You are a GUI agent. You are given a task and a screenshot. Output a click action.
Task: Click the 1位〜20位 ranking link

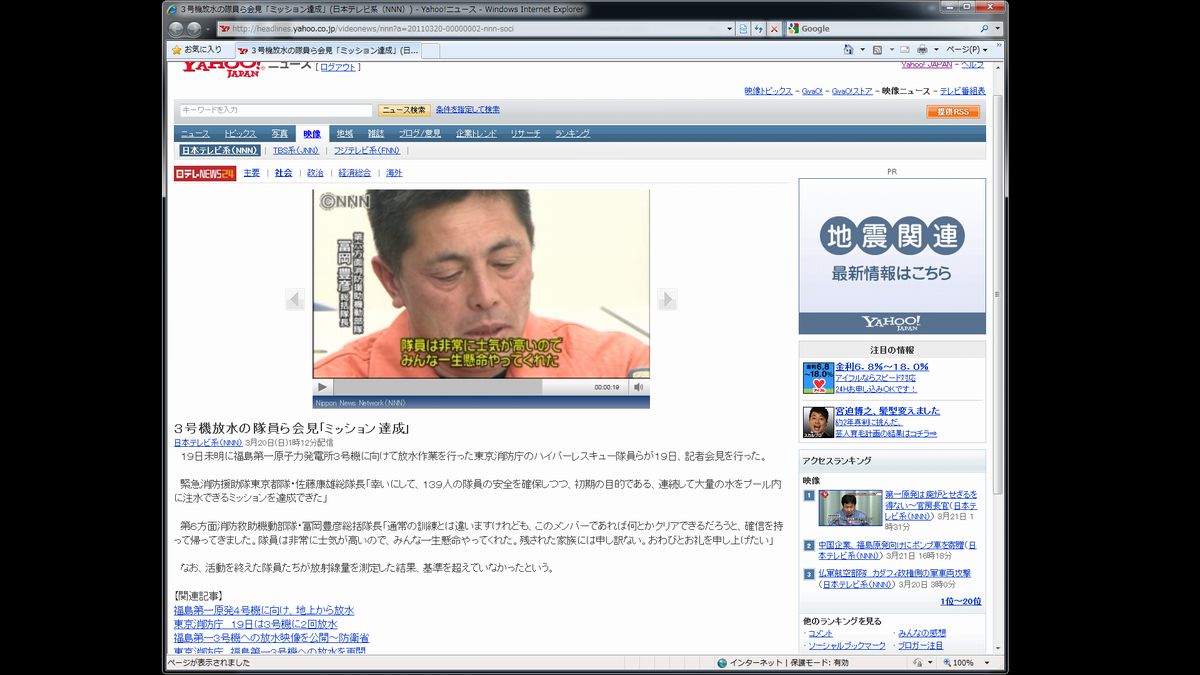[x=960, y=601]
